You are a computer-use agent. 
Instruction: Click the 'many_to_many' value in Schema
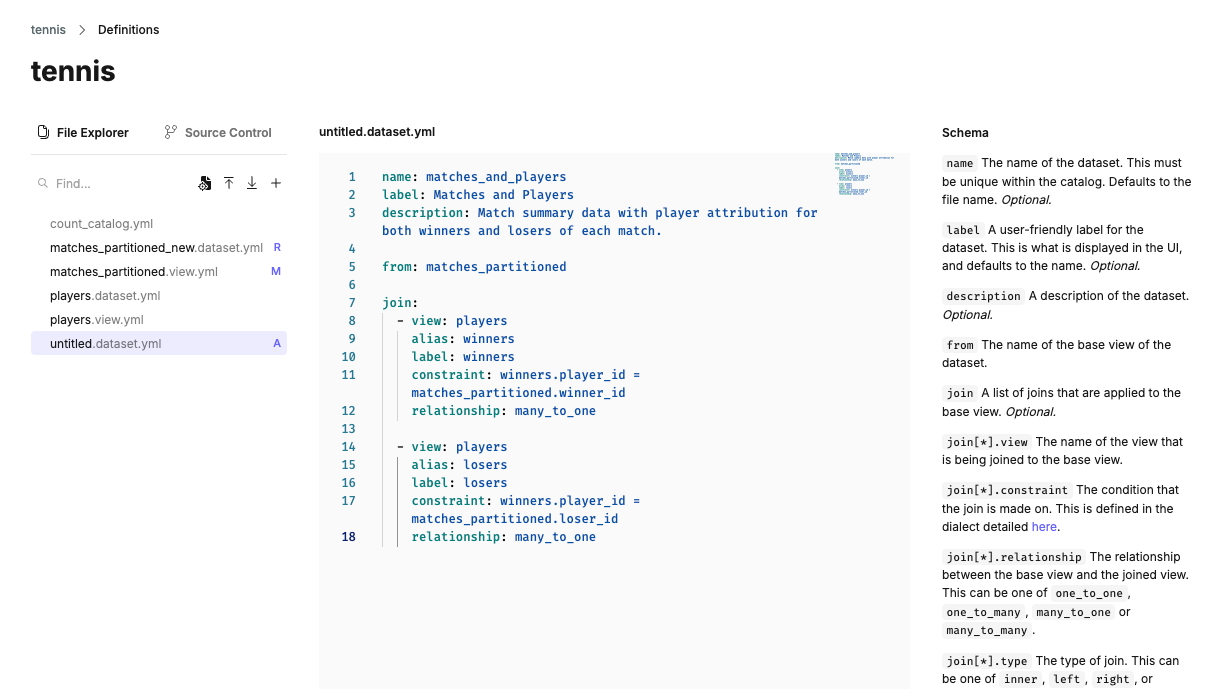coord(986,631)
